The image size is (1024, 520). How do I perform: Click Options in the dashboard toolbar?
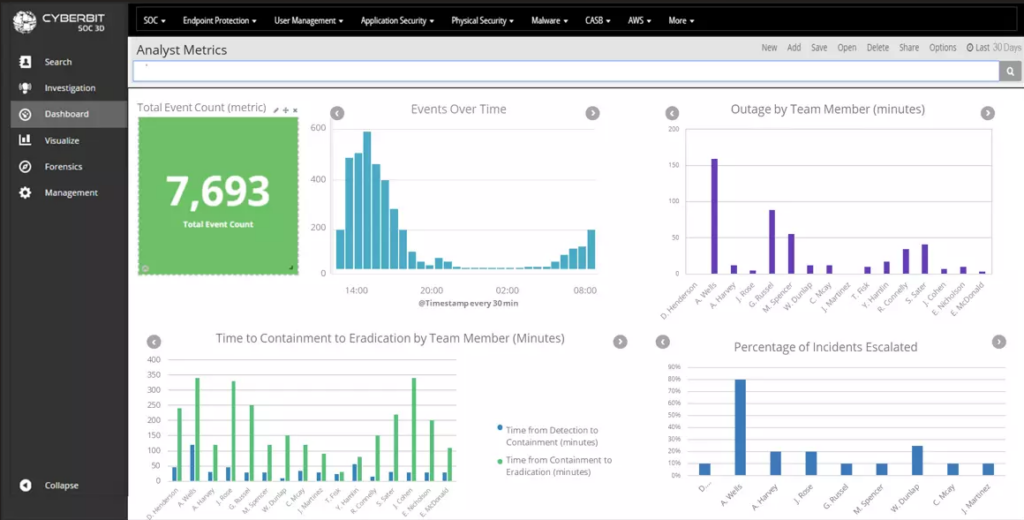pos(943,48)
